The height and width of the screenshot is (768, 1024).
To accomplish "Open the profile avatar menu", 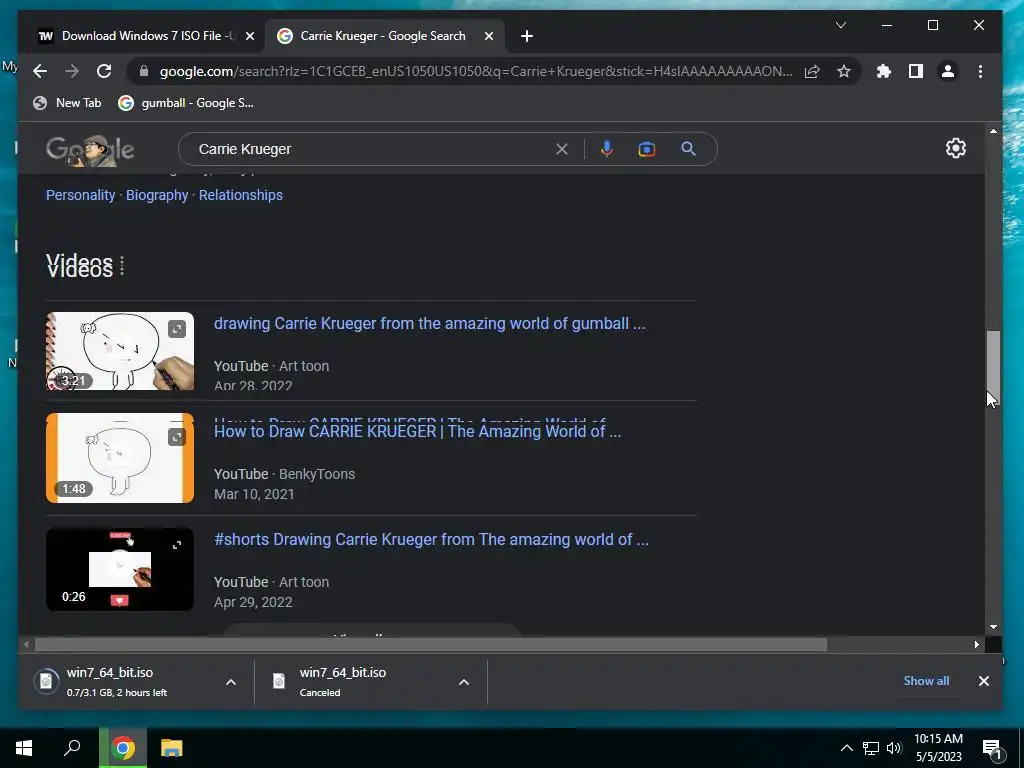I will (948, 71).
